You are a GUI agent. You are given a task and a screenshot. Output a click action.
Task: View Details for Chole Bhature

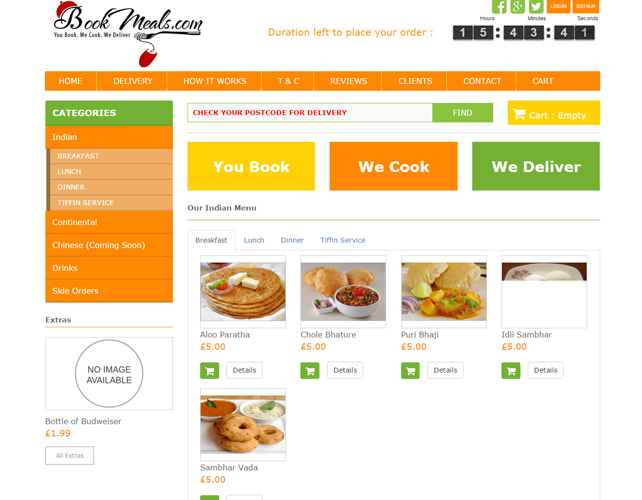click(x=345, y=370)
